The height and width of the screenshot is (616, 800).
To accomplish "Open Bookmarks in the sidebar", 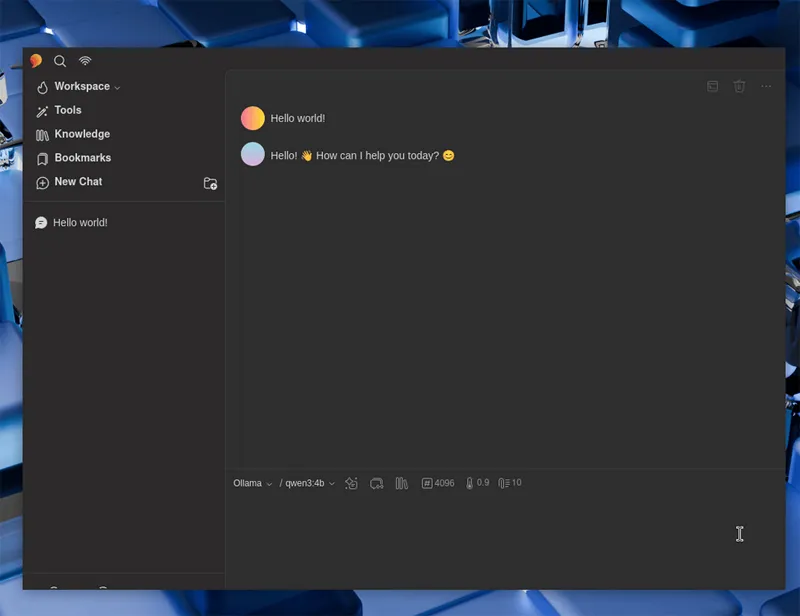I will click(x=84, y=158).
